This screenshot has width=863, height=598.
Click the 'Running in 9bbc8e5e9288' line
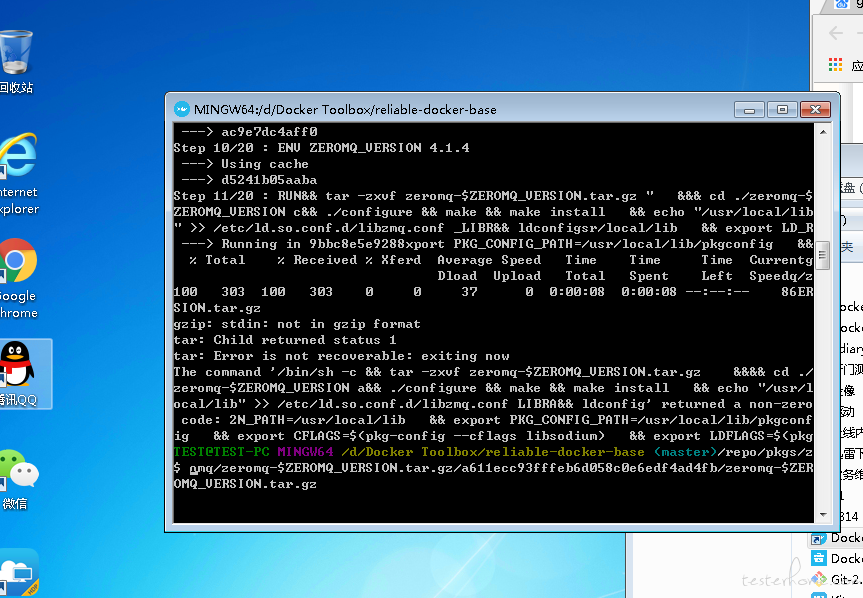point(313,244)
